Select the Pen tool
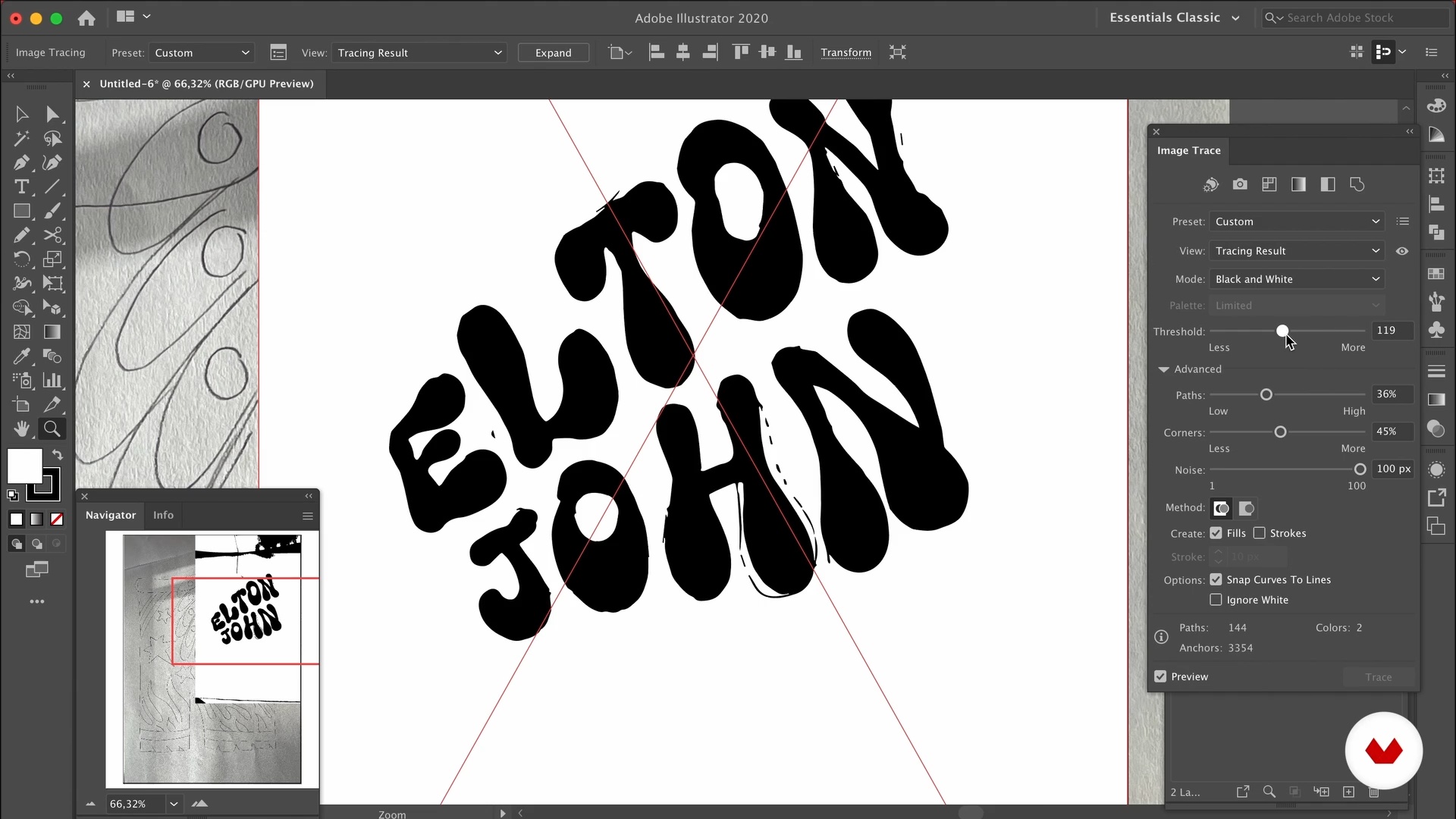1456x819 pixels. pyautogui.click(x=21, y=163)
